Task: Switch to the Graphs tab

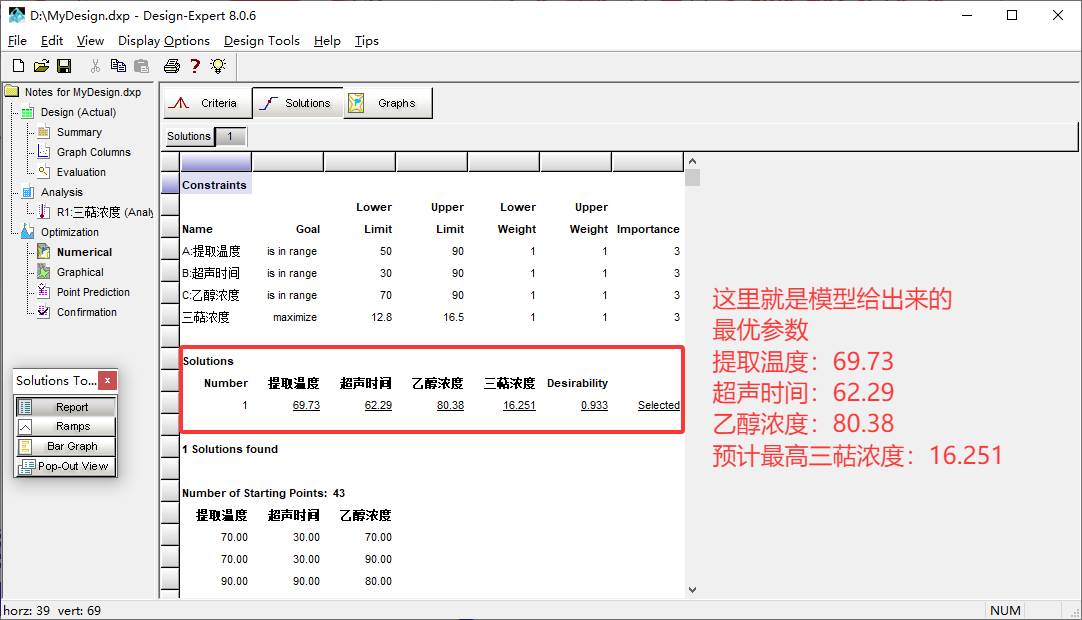Action: pyautogui.click(x=386, y=103)
